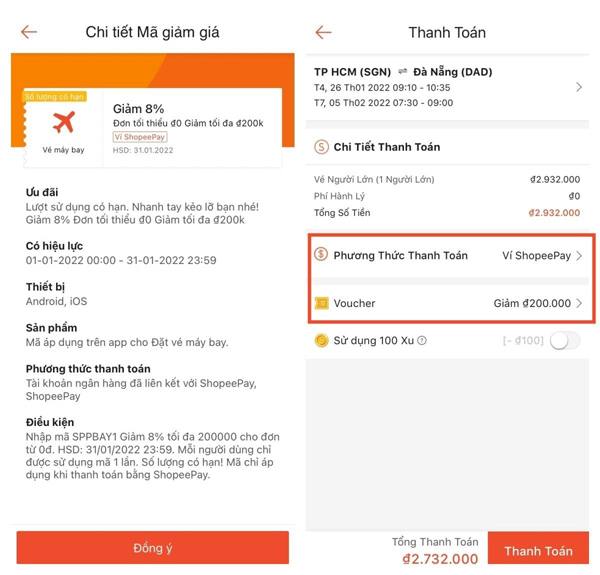
Task: Tap the Chi Tiết Thanh Toán coin icon
Action: (321, 147)
